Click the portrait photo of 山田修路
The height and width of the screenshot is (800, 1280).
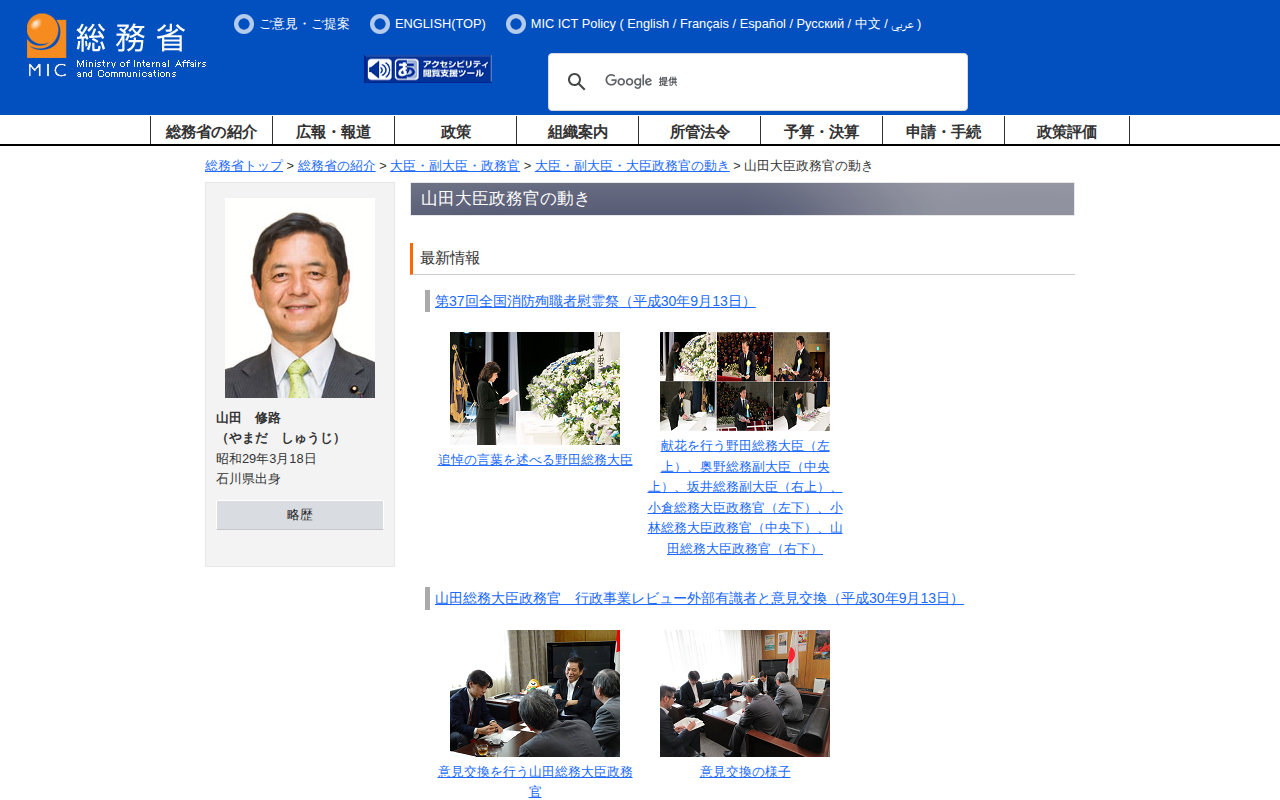(300, 298)
